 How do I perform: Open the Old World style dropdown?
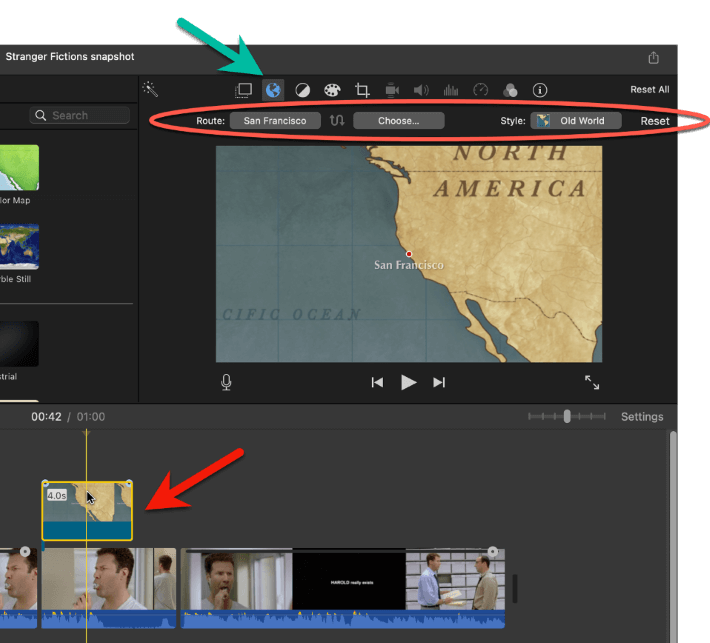click(576, 121)
